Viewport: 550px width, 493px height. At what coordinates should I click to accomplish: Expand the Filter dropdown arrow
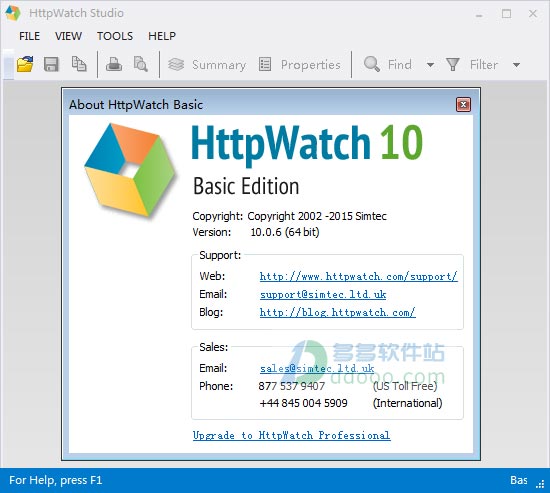pyautogui.click(x=516, y=65)
